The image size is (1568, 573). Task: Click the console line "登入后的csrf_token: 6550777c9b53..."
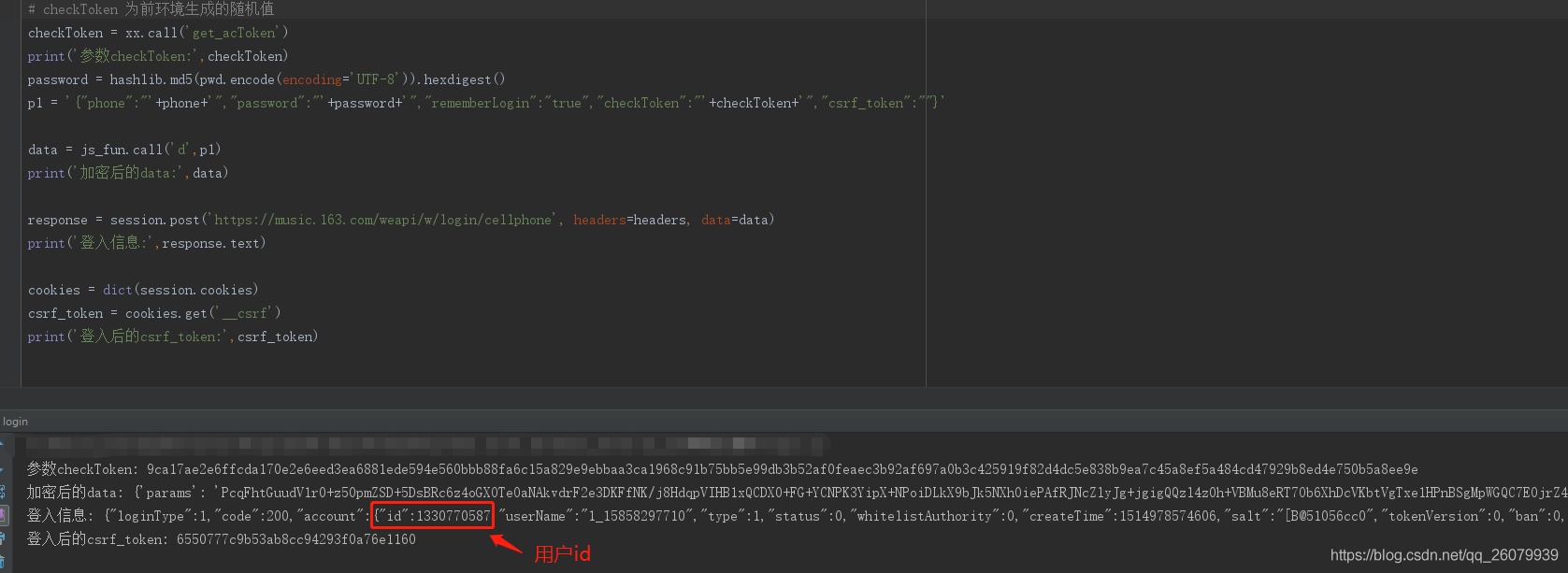pyautogui.click(x=222, y=539)
